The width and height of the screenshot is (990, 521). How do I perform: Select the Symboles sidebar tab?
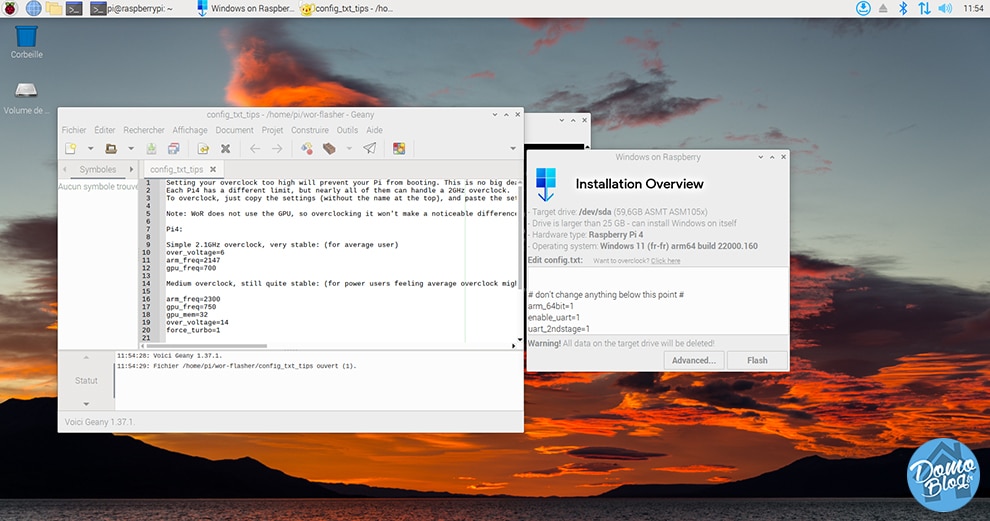point(98,169)
